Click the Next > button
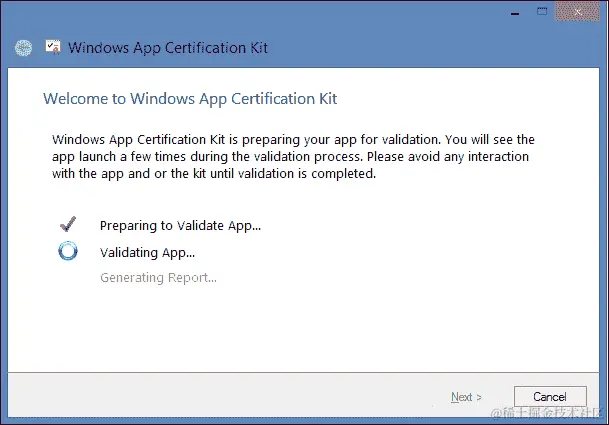609x425 pixels. pyautogui.click(x=466, y=397)
